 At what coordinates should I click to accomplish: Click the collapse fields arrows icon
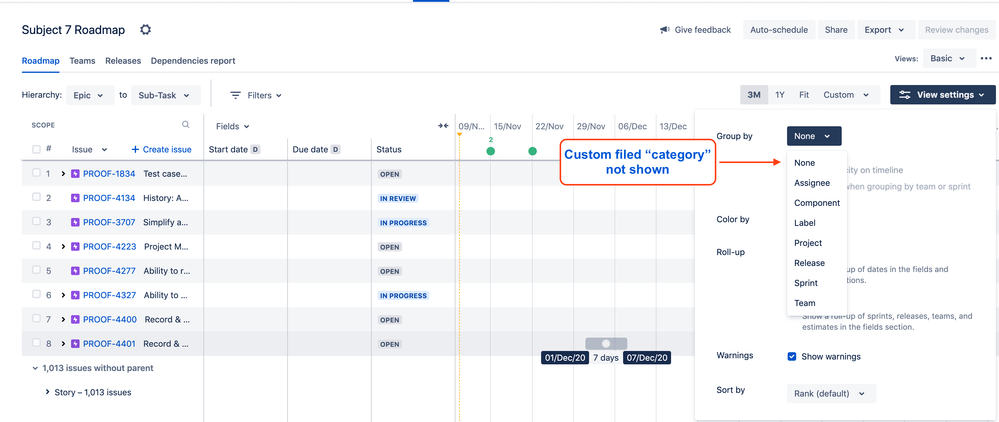pyautogui.click(x=443, y=126)
